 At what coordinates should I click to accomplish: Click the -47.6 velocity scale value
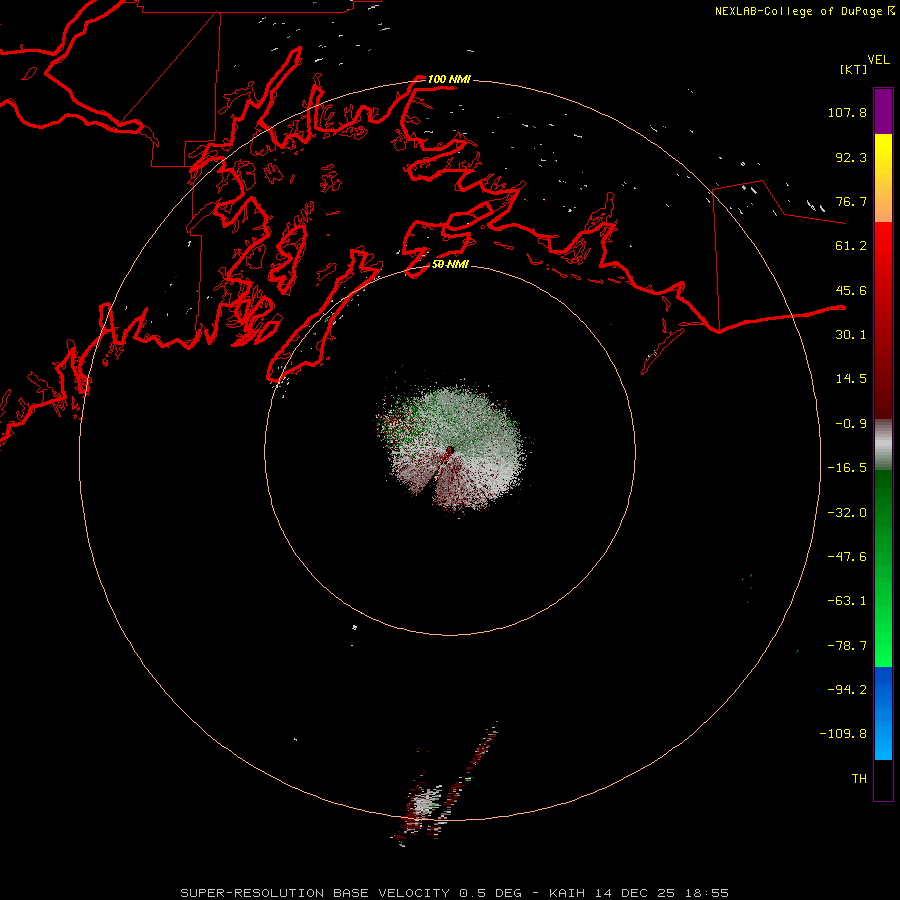847,557
